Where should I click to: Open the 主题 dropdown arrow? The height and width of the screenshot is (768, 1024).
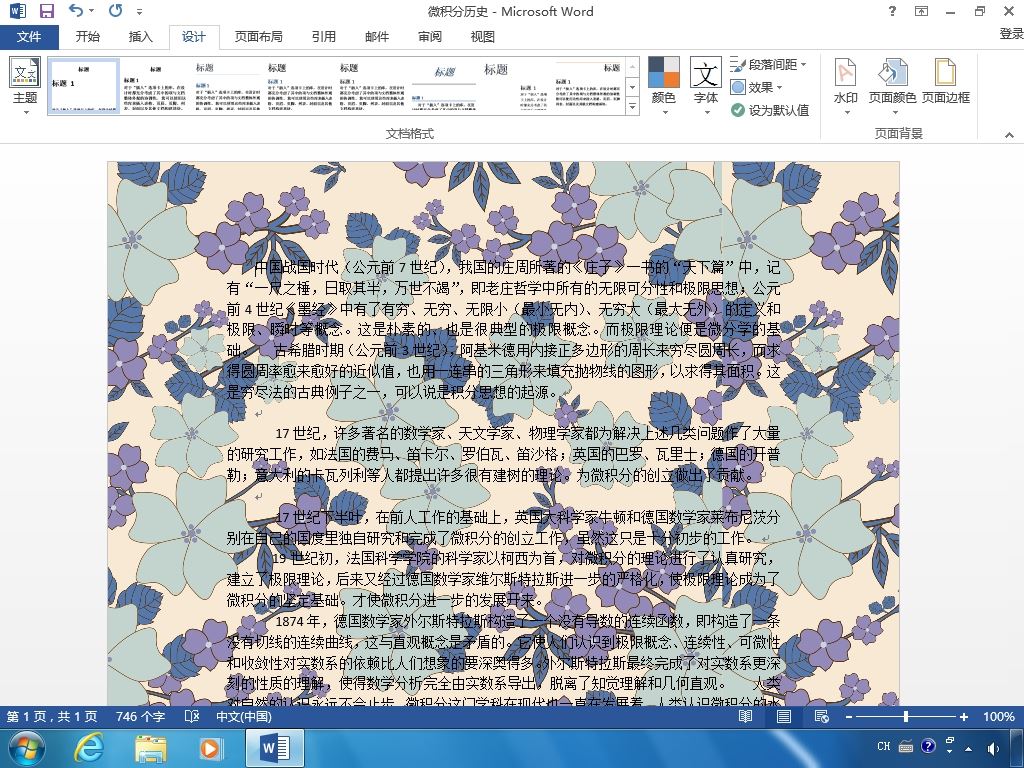coord(25,112)
